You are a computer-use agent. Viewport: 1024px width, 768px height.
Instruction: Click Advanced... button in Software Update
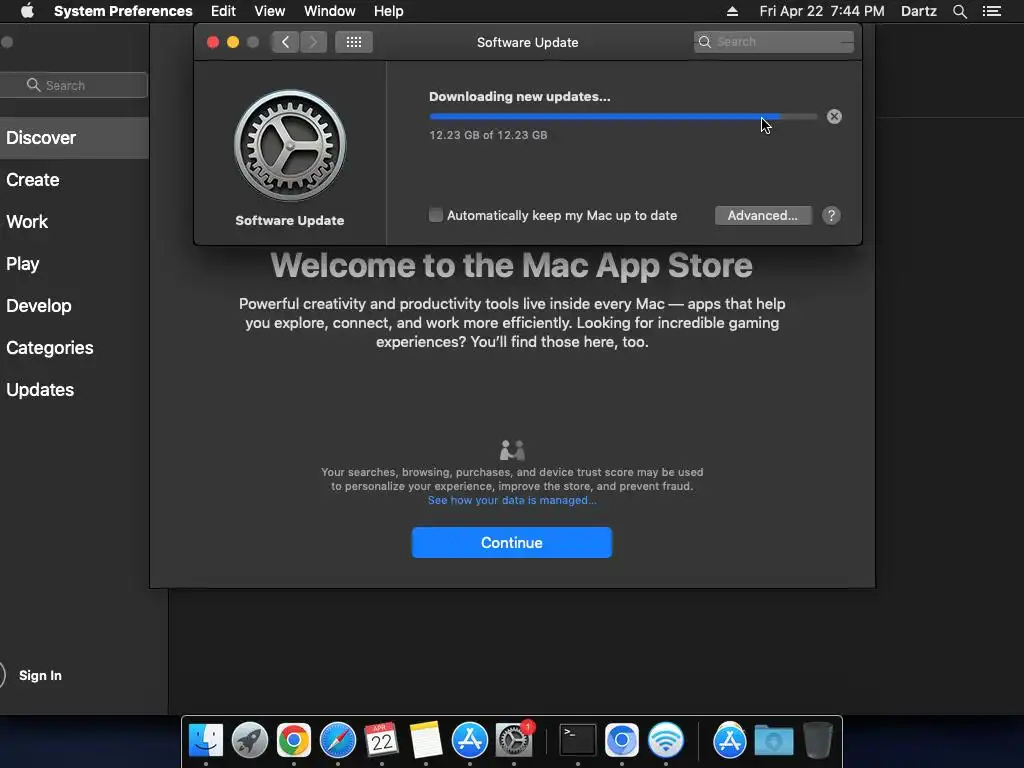763,216
